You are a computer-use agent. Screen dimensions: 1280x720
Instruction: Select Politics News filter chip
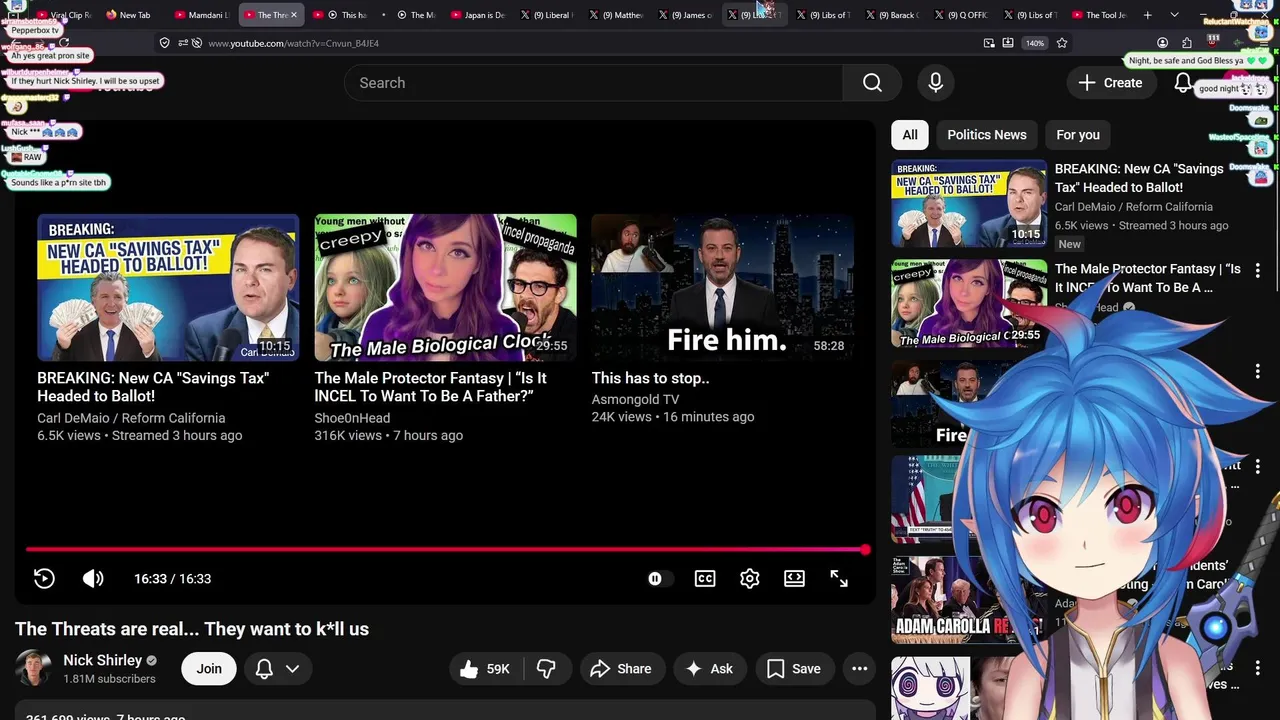pyautogui.click(x=987, y=135)
